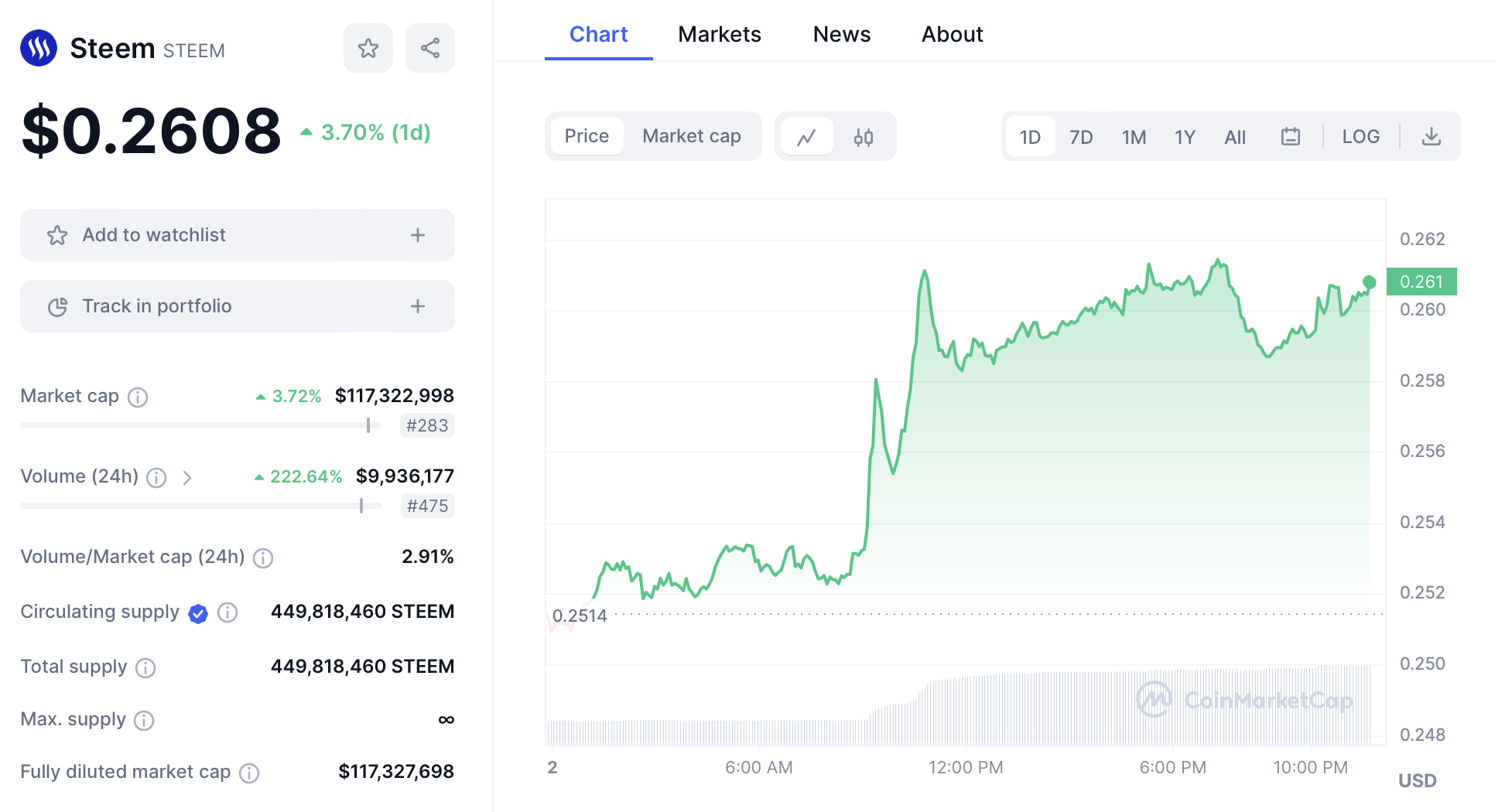Click Market cap info icon
This screenshot has height=812, width=1495.
click(x=138, y=397)
